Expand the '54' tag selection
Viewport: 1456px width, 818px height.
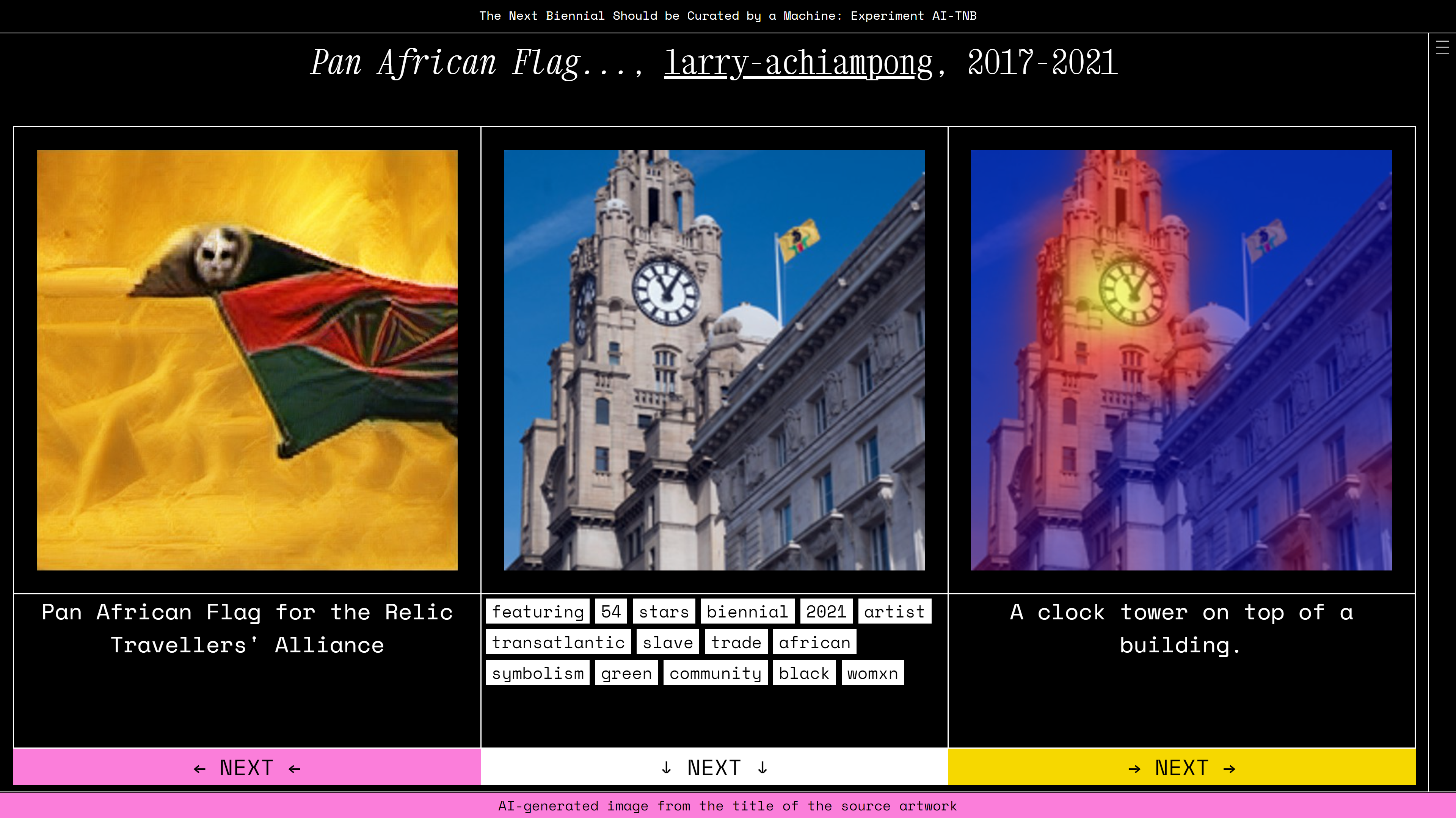tap(610, 611)
